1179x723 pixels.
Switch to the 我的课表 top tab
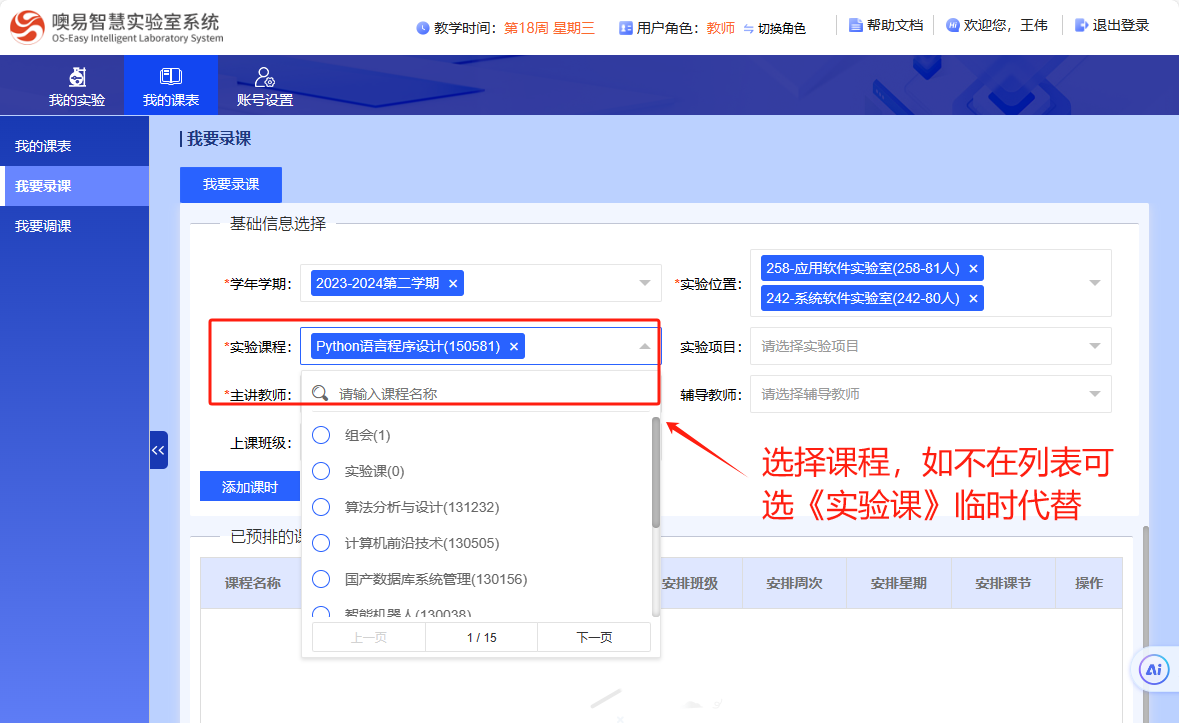170,86
